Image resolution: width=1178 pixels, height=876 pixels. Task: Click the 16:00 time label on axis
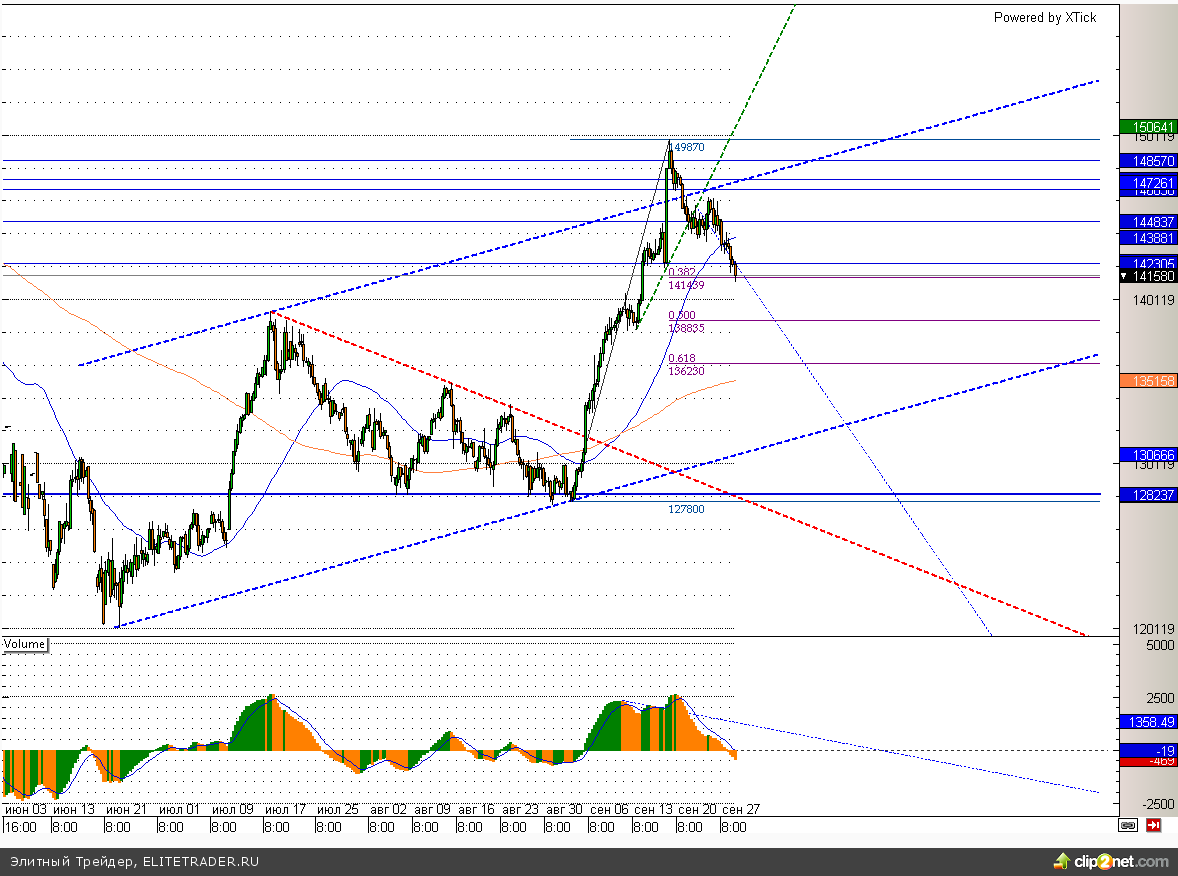point(20,827)
